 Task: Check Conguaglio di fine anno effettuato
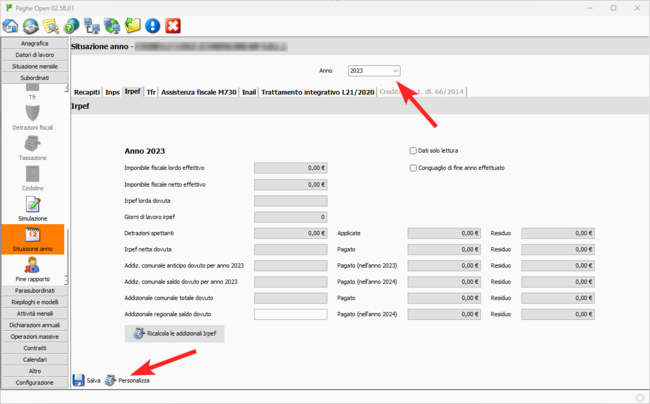[412, 168]
